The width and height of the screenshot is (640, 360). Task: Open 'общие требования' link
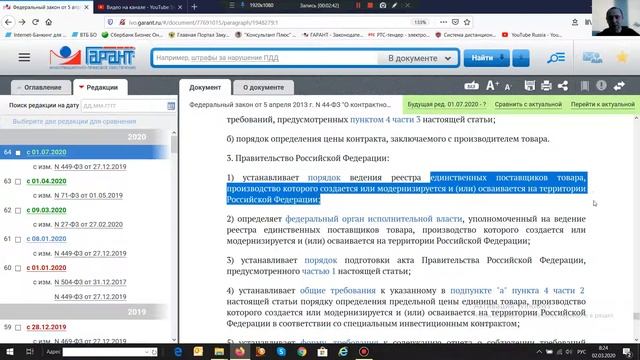tap(338, 290)
